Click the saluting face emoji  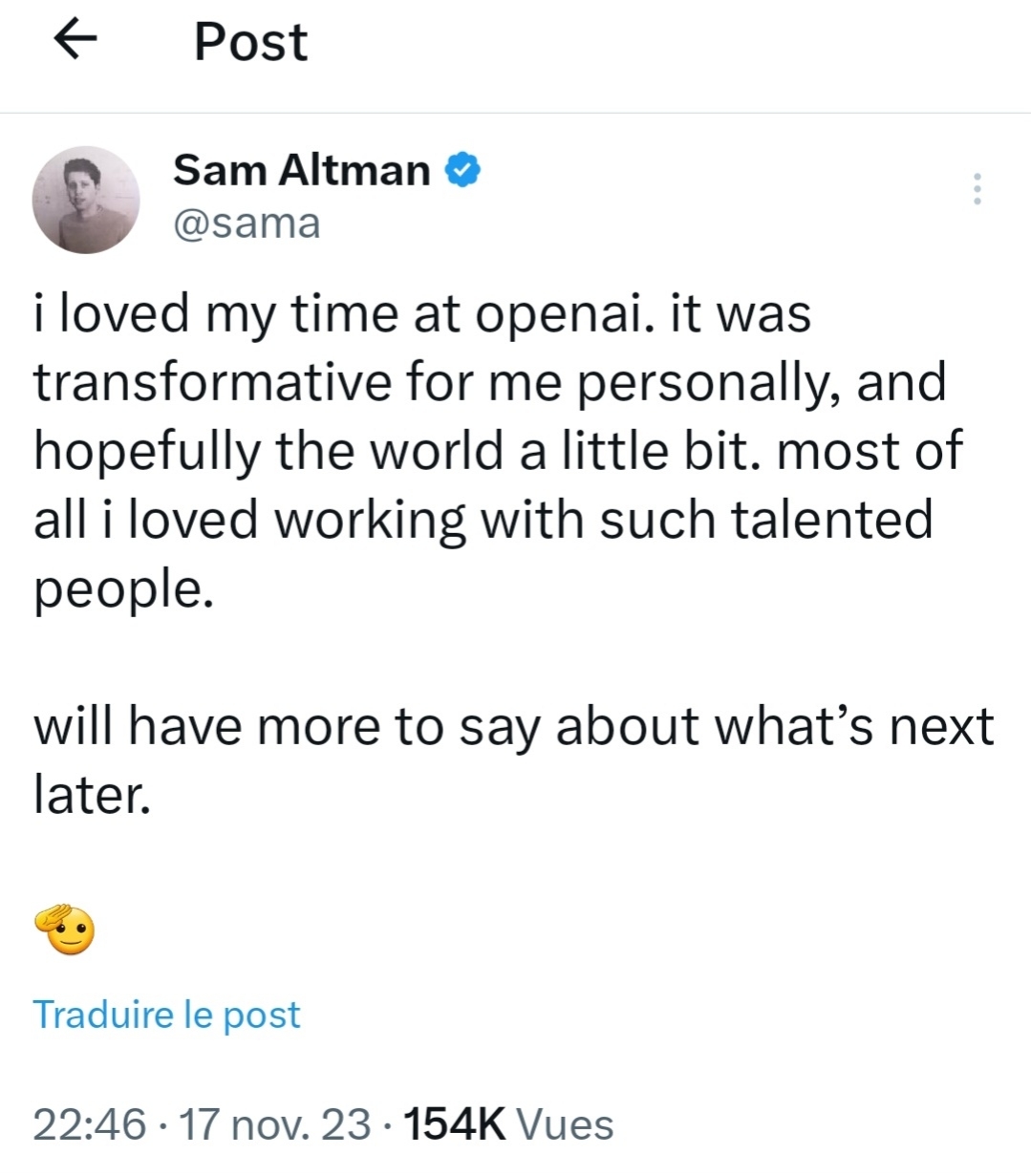point(65,929)
